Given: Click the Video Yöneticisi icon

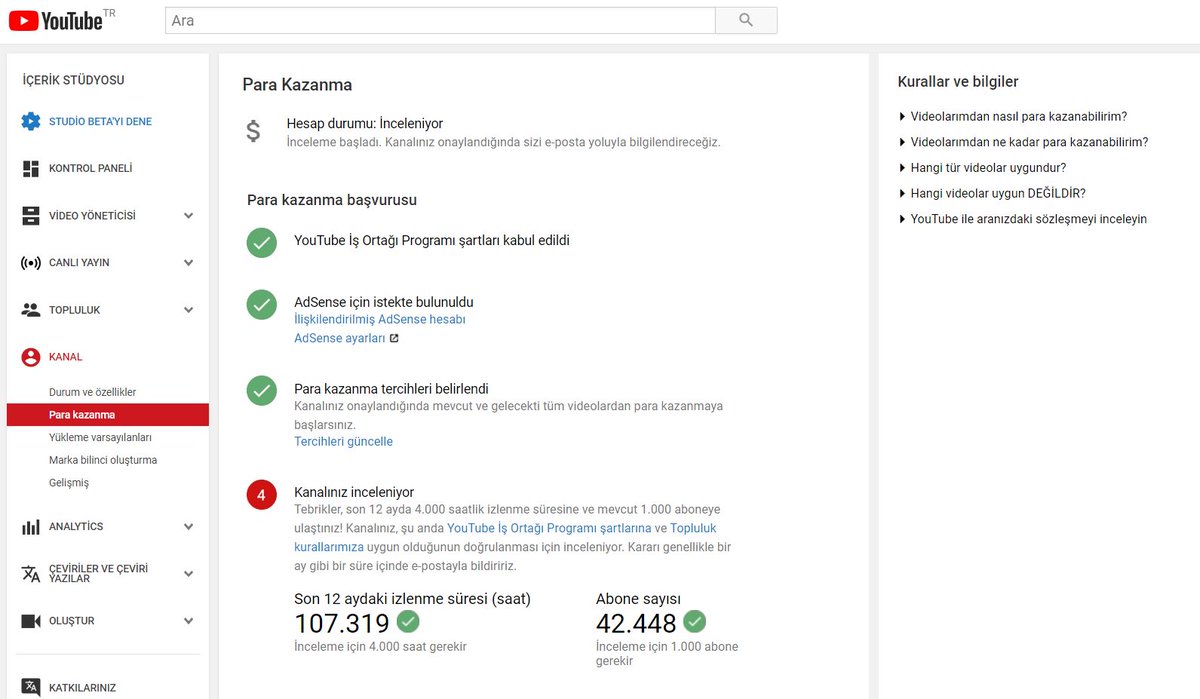Looking at the screenshot, I should pos(31,216).
